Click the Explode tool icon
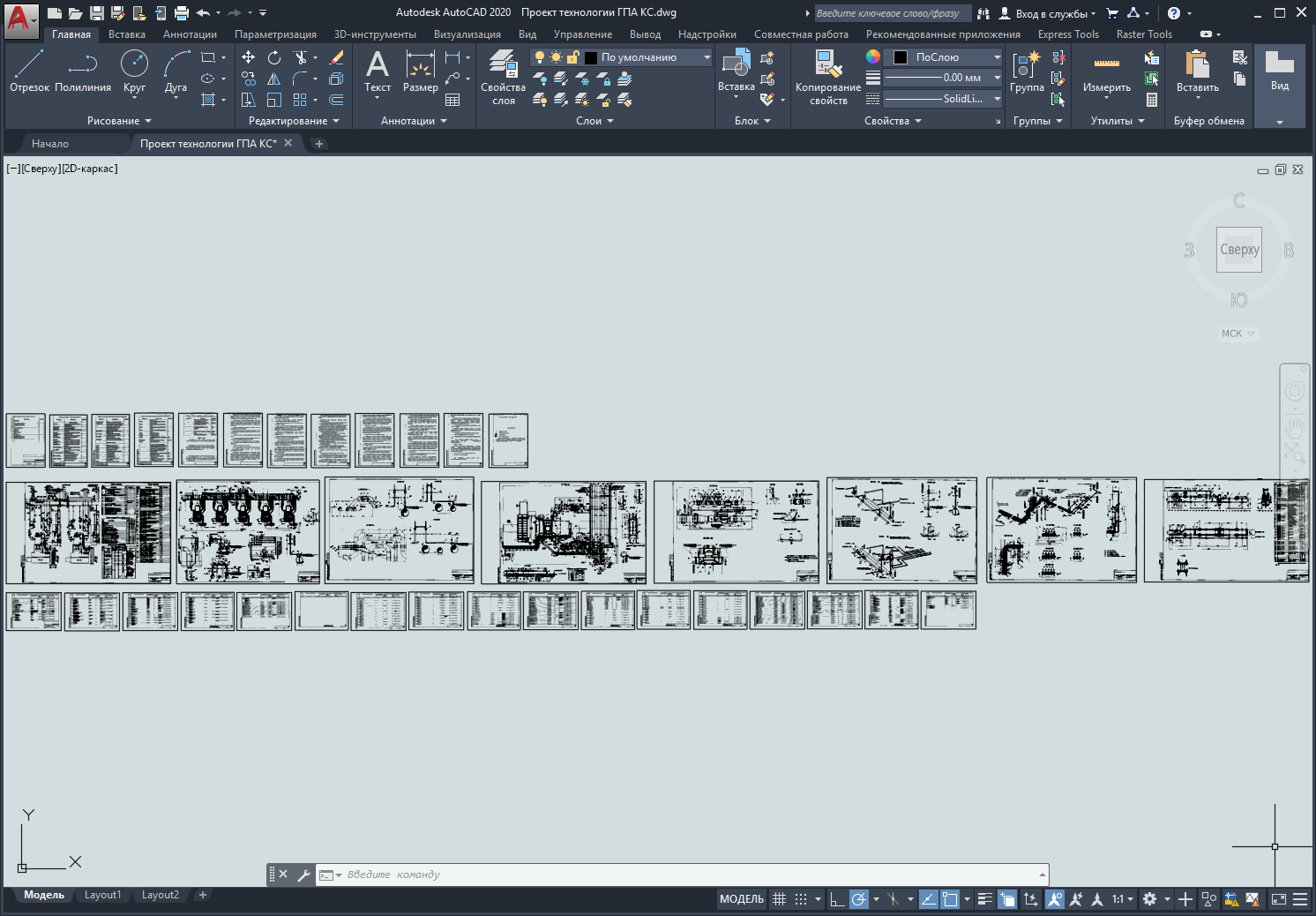 click(336, 79)
